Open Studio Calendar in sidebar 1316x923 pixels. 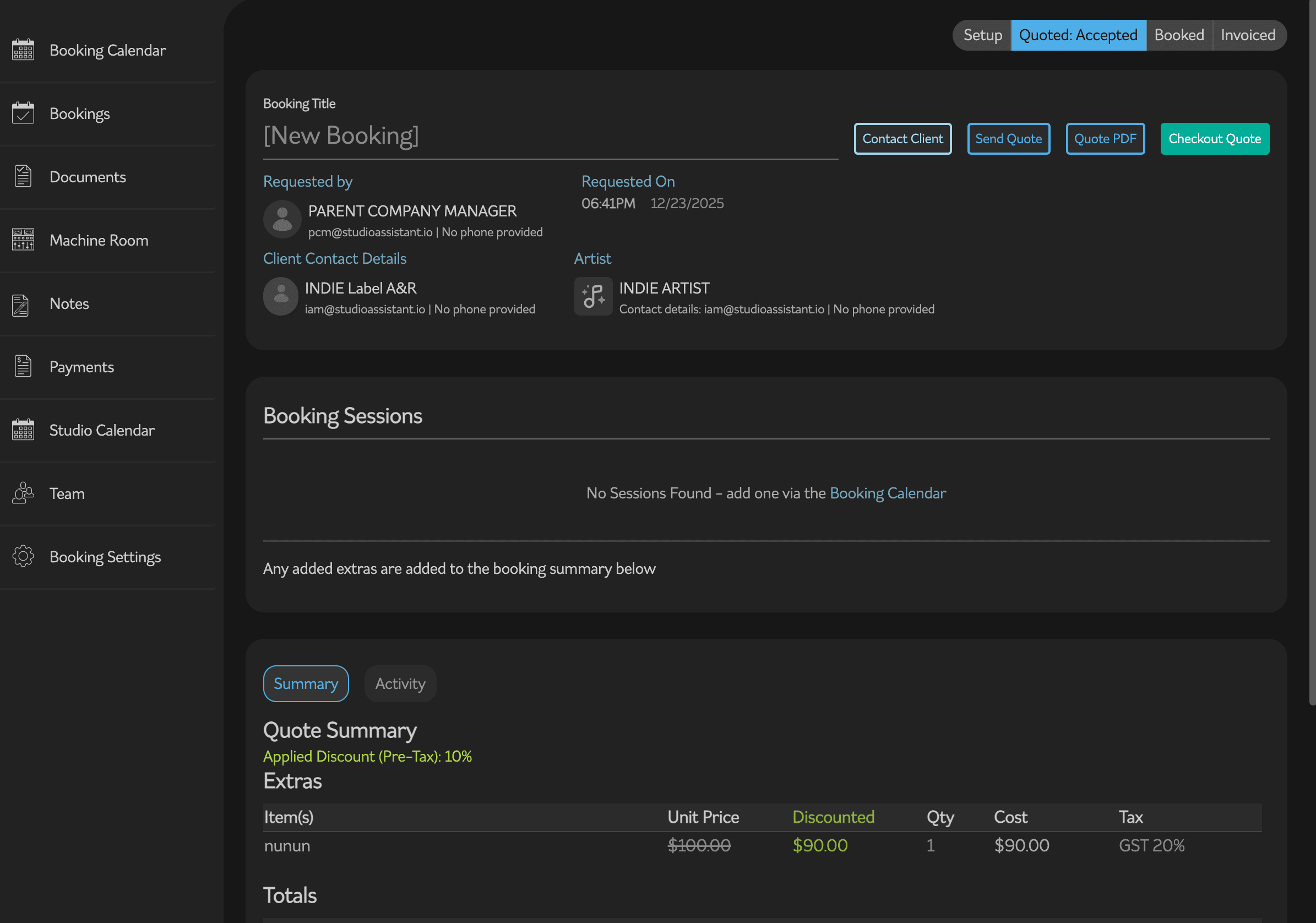pyautogui.click(x=108, y=430)
